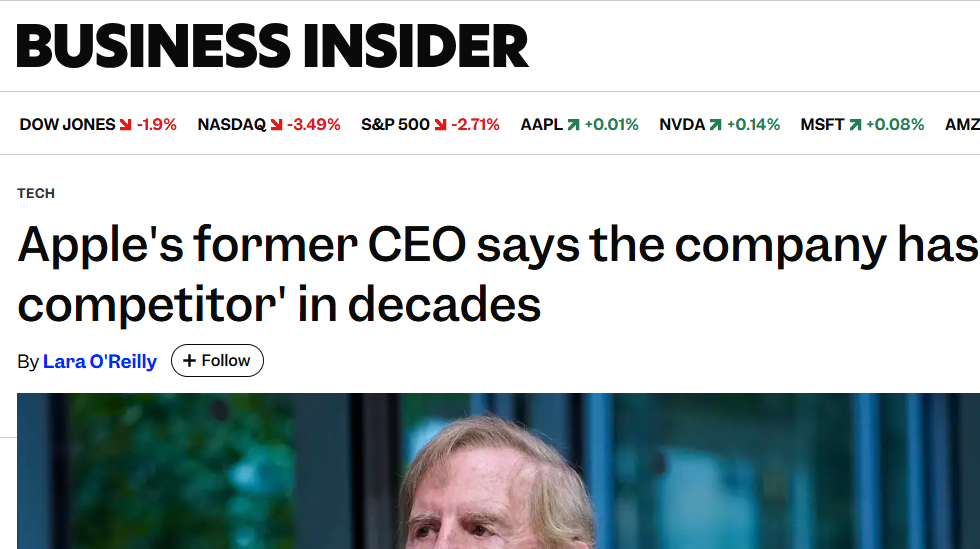Viewport: 980px width, 549px height.
Task: Click the +0.14% NVDA change value
Action: (753, 125)
